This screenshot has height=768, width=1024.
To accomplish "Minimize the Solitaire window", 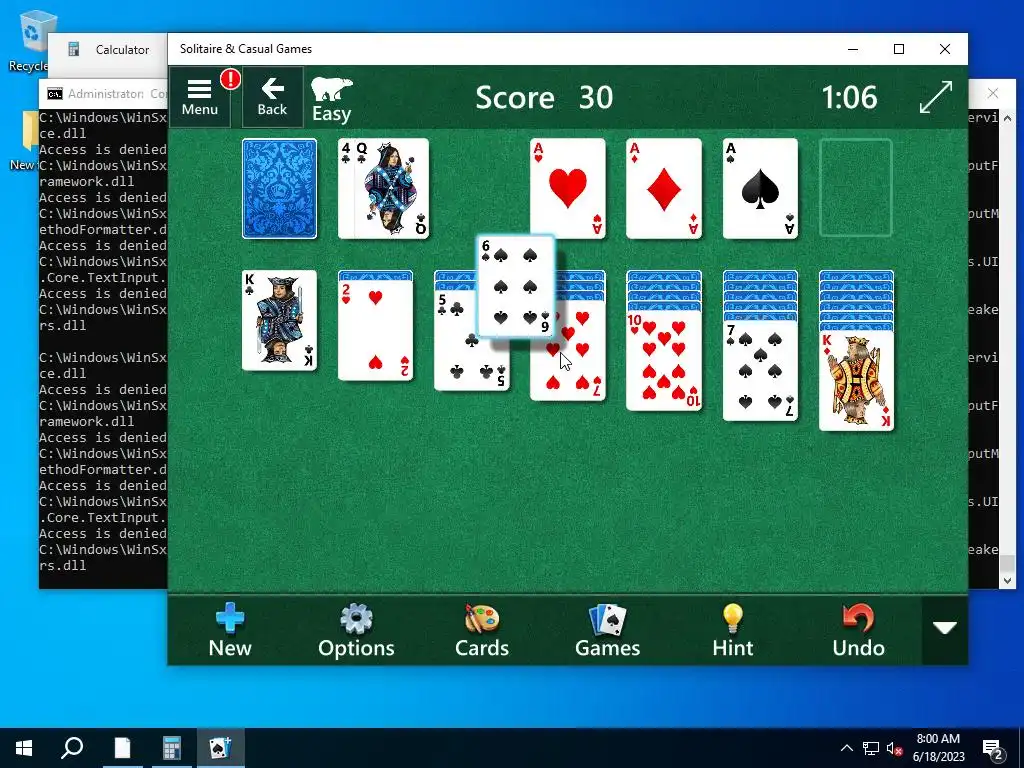I will 853,49.
